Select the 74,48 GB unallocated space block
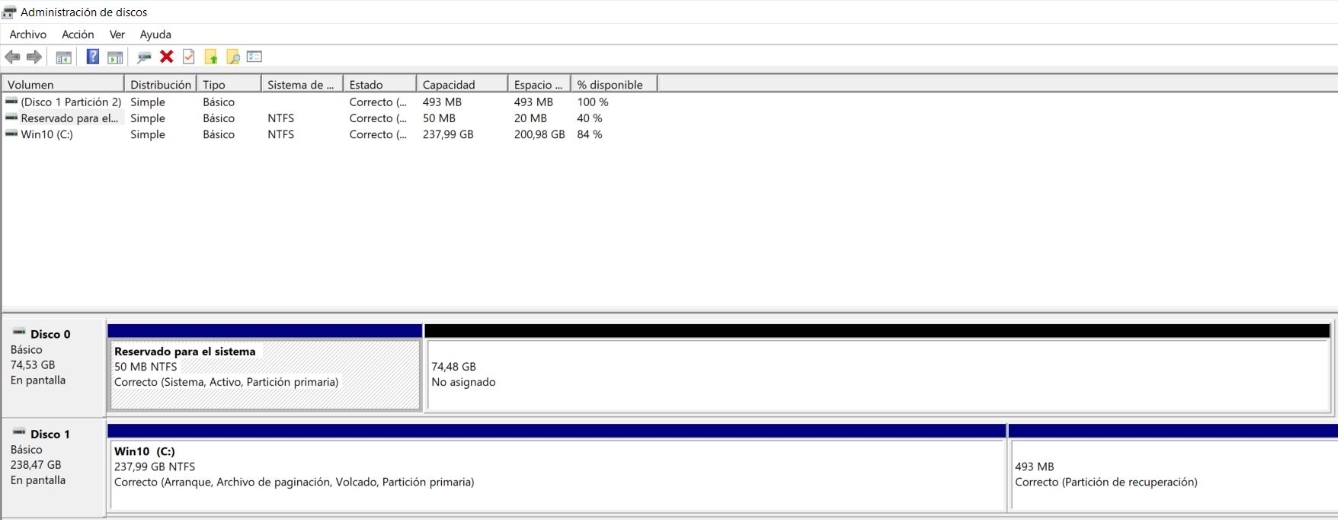This screenshot has height=520, width=1338. (x=876, y=375)
